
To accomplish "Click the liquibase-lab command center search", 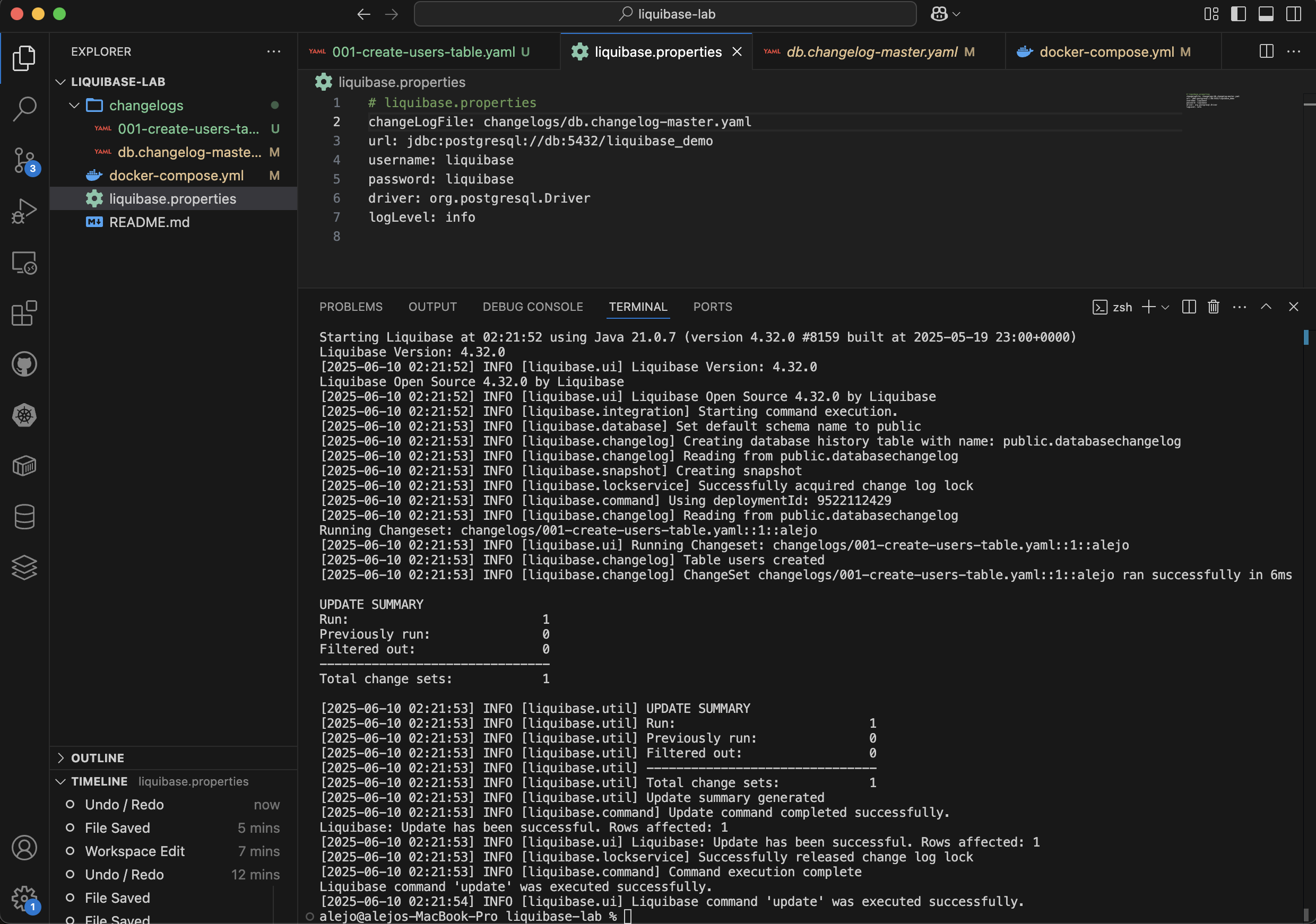I will pyautogui.click(x=665, y=14).
